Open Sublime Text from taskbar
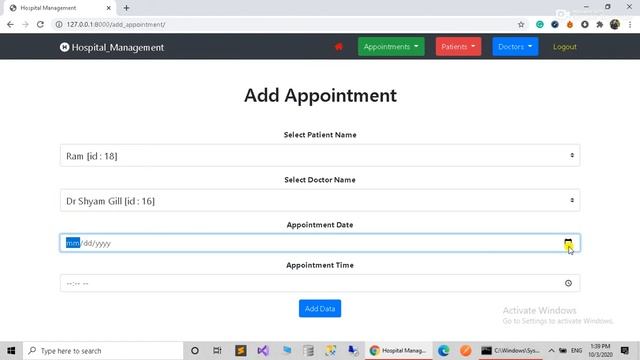The image size is (640, 360). 241,351
